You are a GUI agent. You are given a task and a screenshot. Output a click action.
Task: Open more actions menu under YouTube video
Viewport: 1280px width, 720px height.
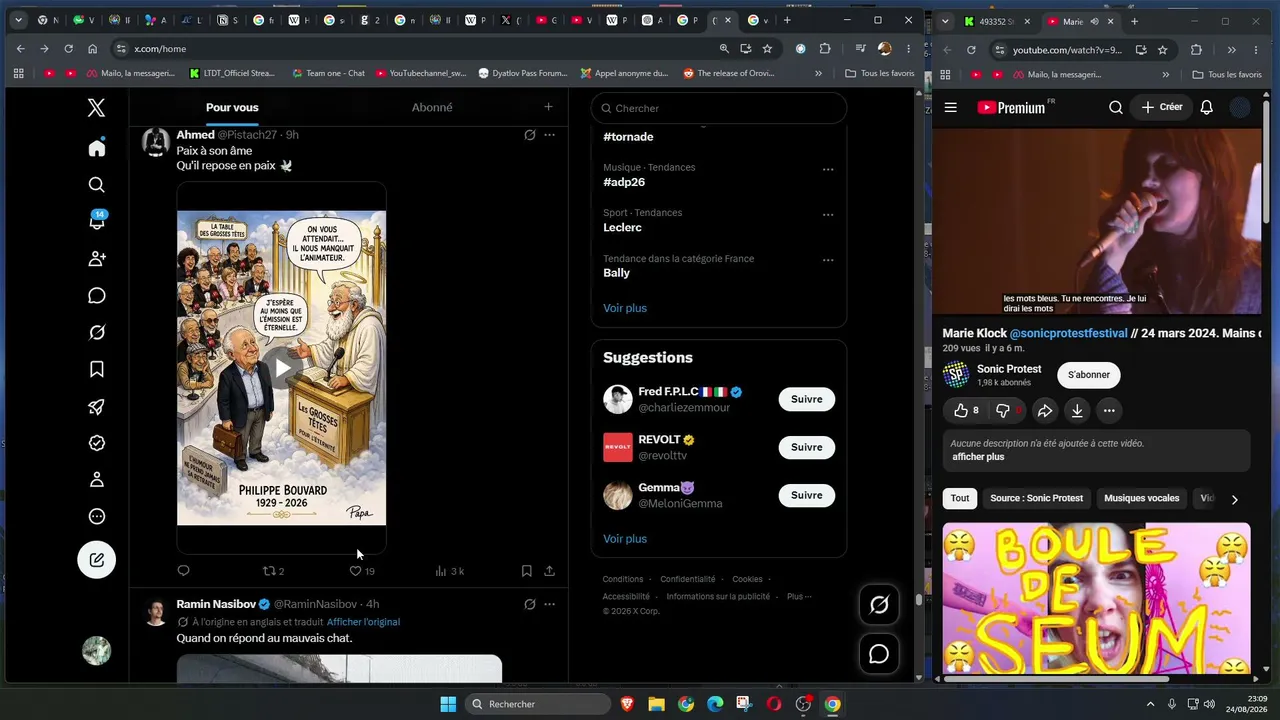tap(1109, 411)
